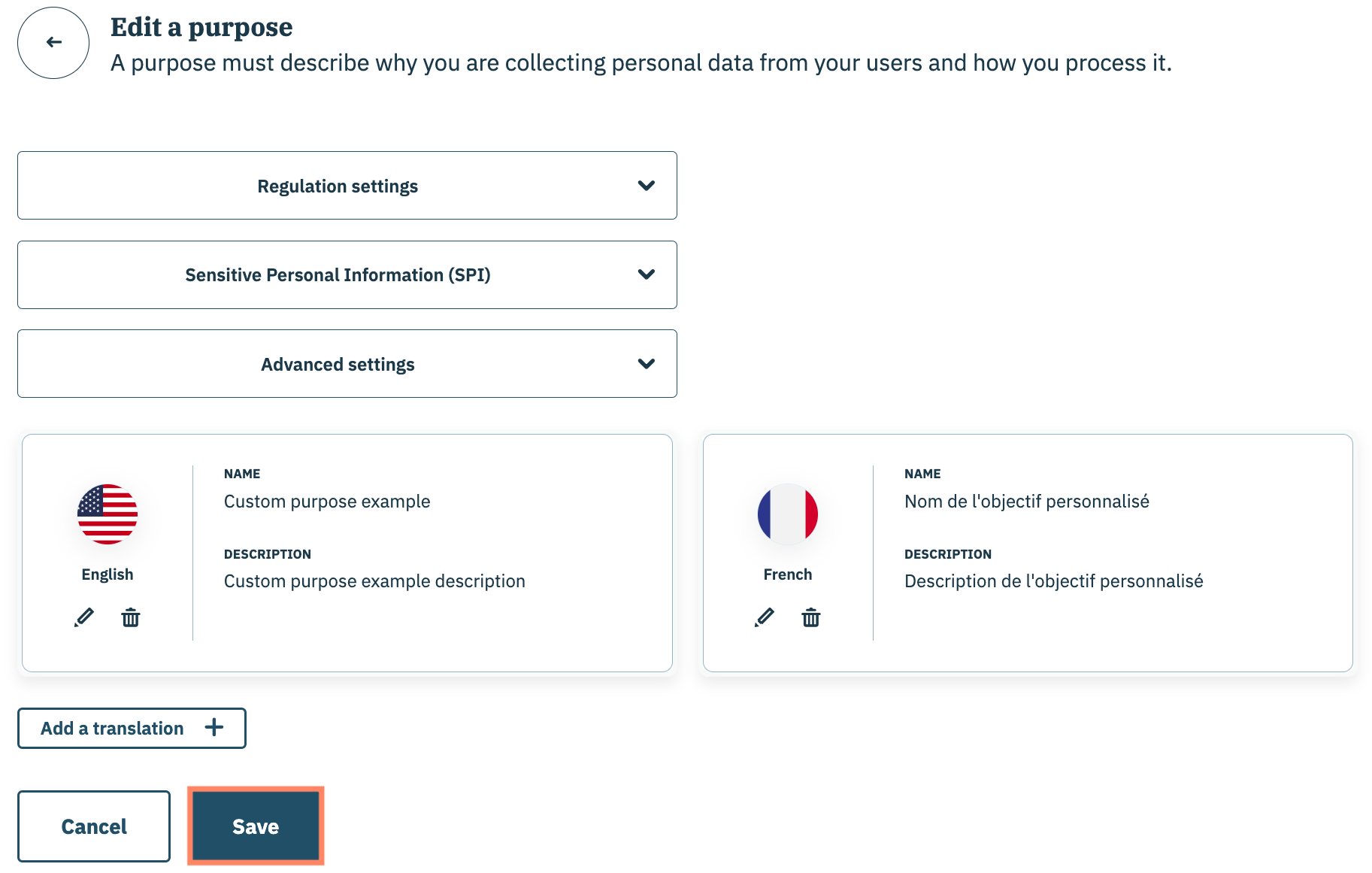Click the Advanced settings chevron arrow

point(647,364)
